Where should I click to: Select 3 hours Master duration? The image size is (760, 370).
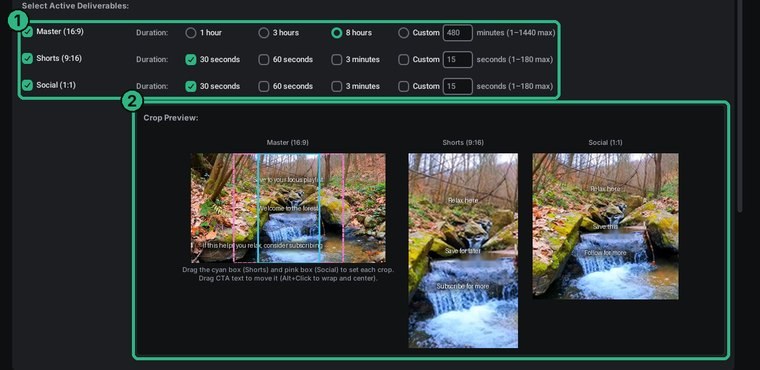coord(263,33)
